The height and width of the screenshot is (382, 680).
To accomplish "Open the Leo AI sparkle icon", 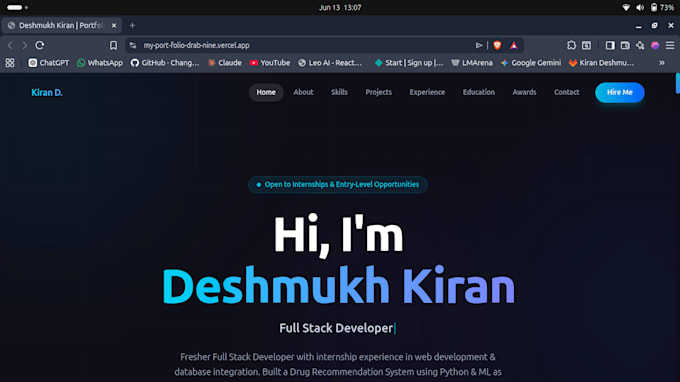I will [x=640, y=45].
